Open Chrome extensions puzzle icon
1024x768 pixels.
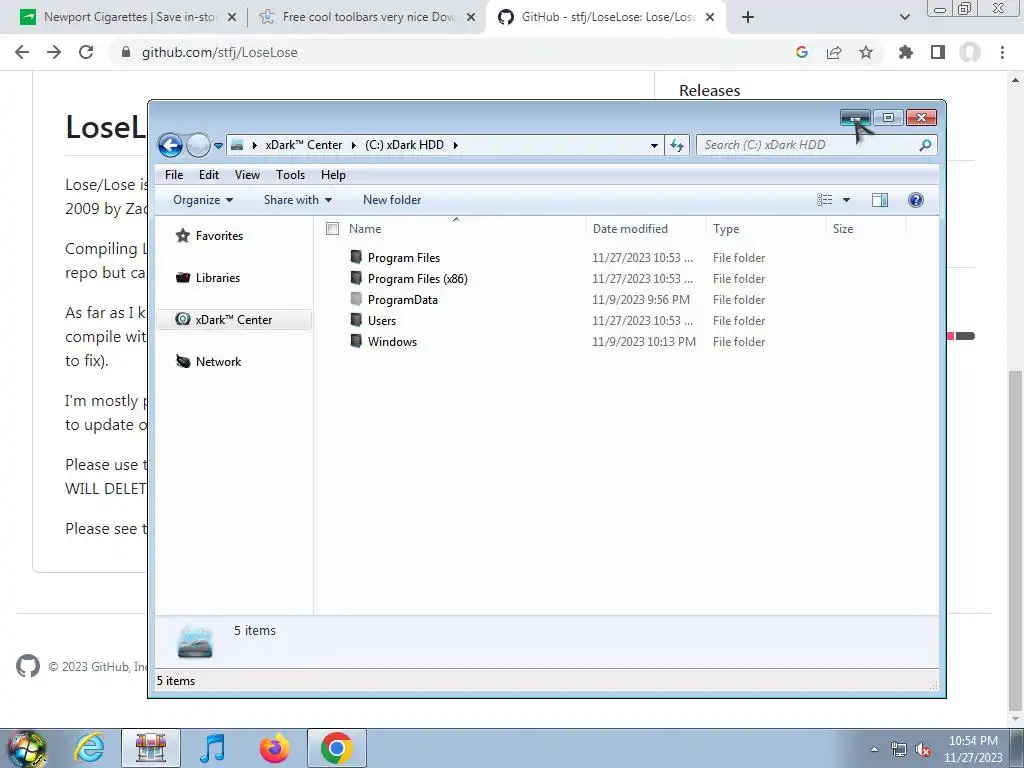[905, 52]
